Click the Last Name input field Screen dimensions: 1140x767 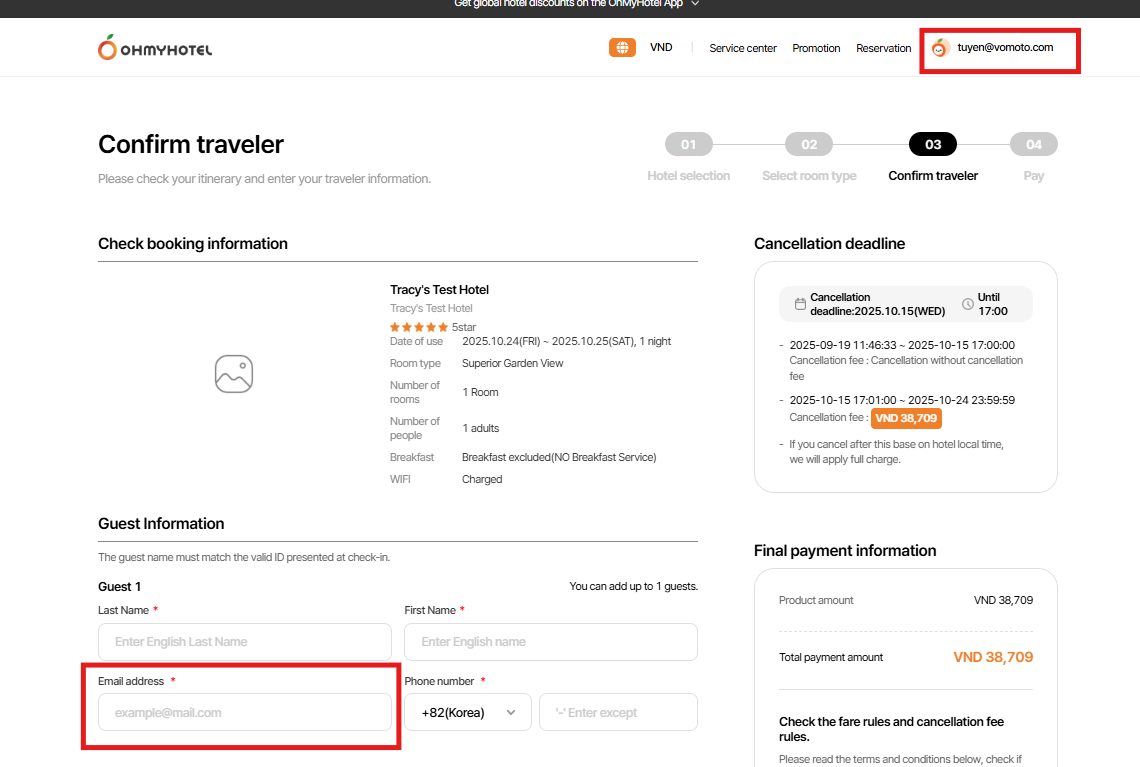point(245,642)
